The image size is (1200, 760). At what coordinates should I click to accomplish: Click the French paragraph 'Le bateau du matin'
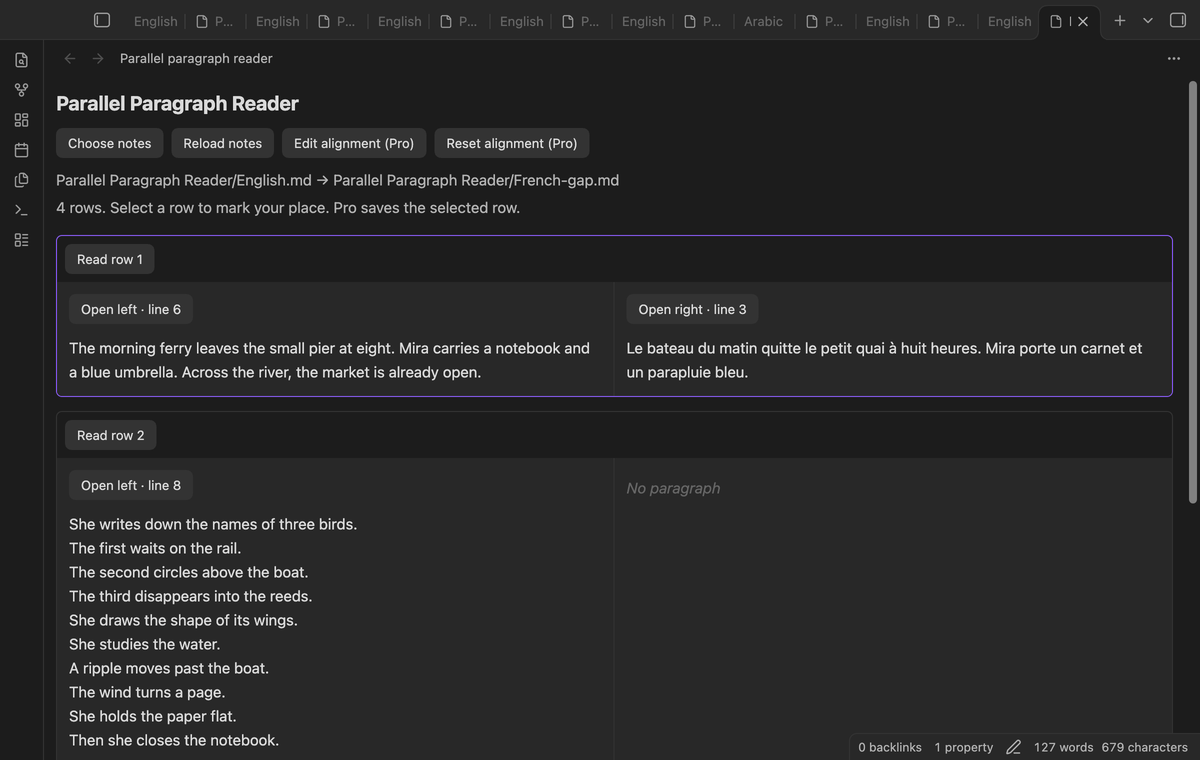point(884,360)
